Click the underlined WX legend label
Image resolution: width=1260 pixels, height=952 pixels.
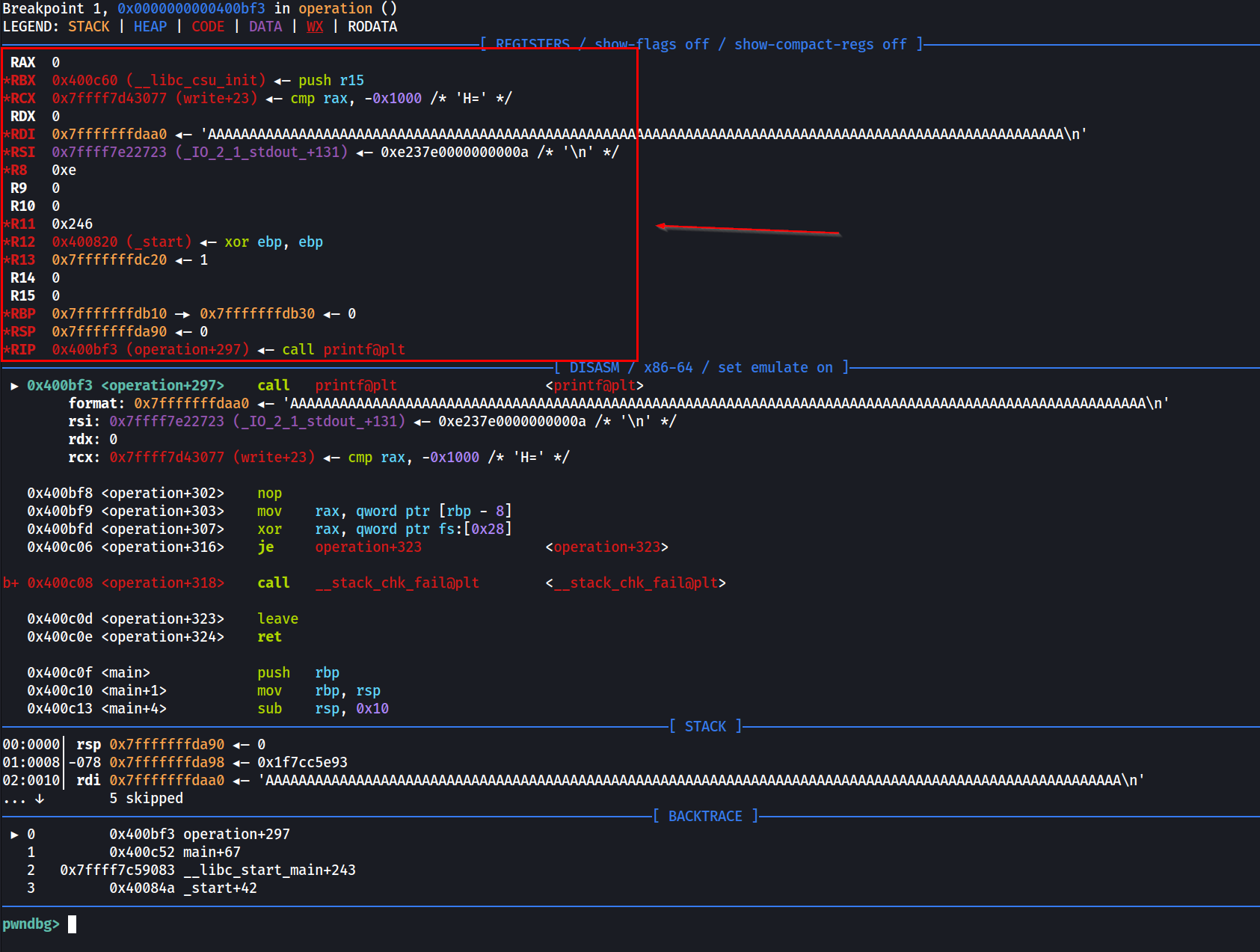pos(315,27)
